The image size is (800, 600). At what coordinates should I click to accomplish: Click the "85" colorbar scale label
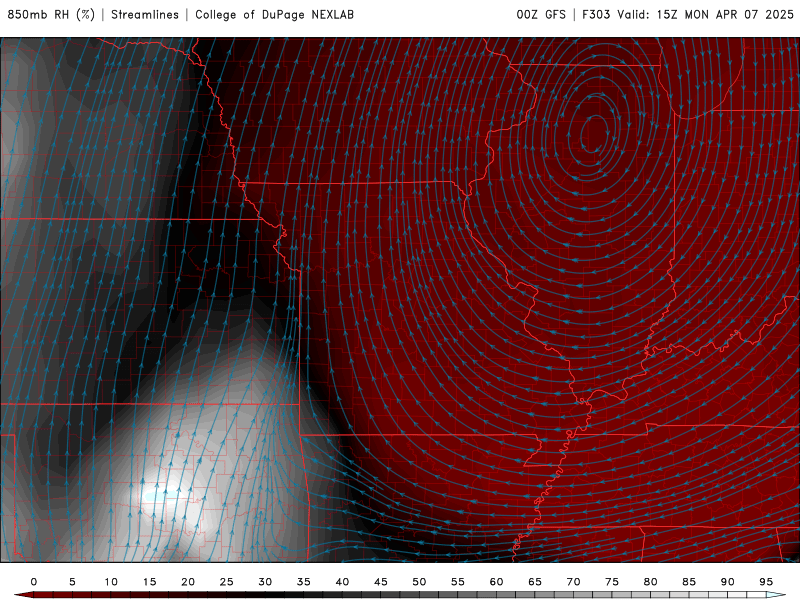[689, 582]
